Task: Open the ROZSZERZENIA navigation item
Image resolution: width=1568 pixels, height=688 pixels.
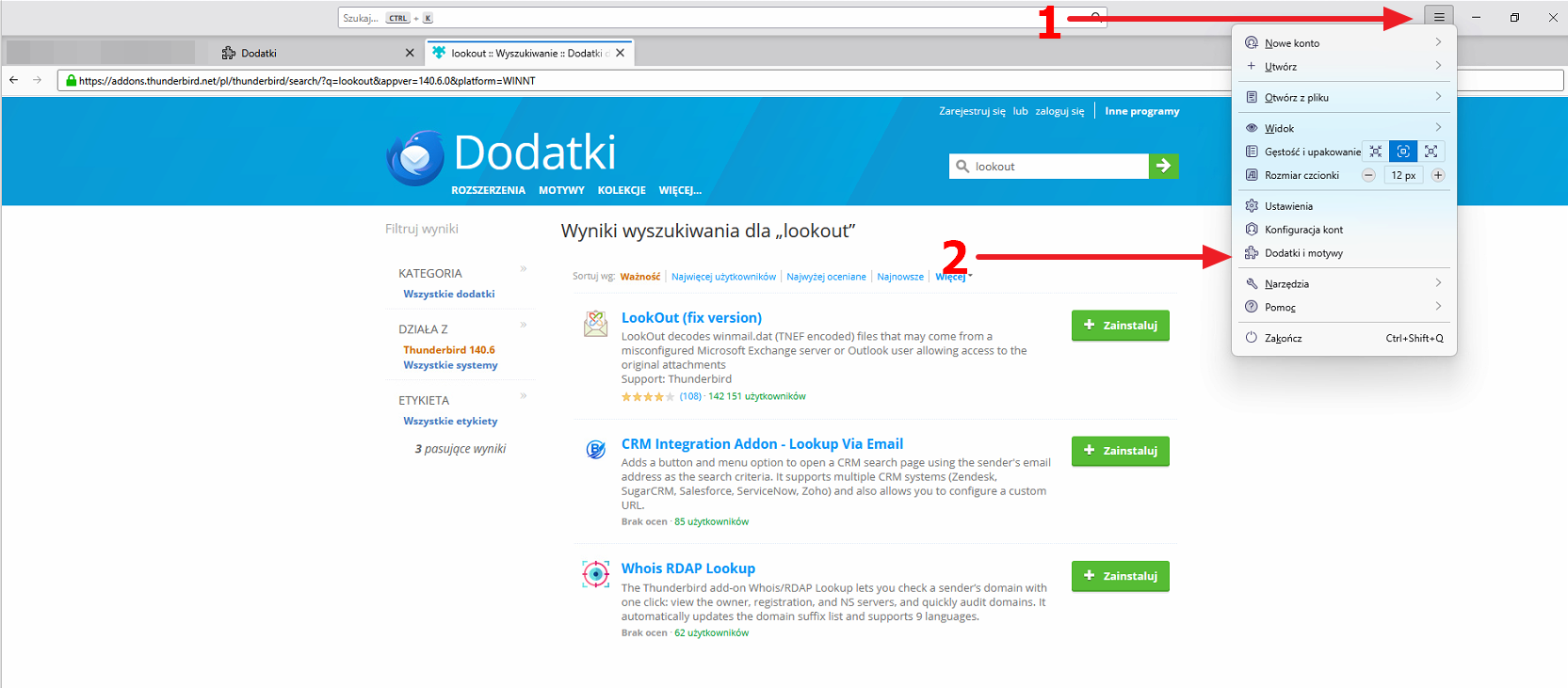Action: click(488, 190)
